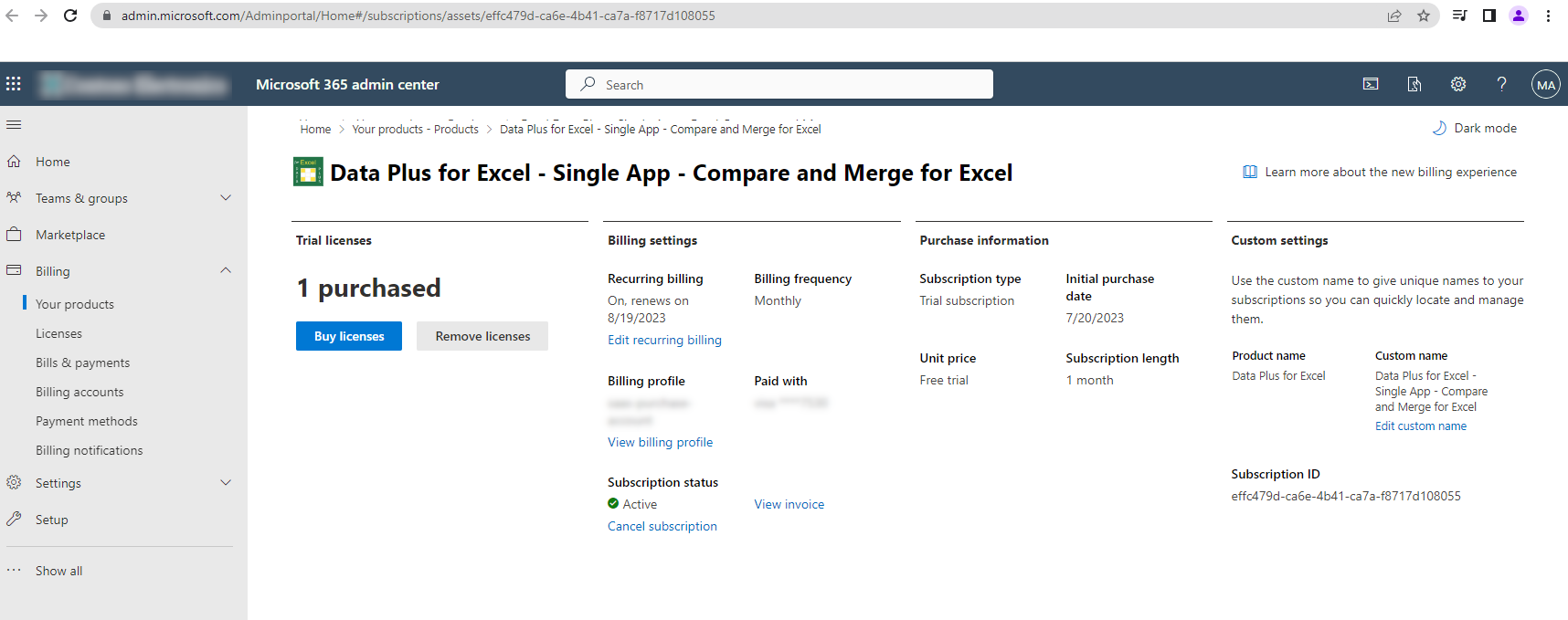Click the Home house icon in sidebar
Image resolution: width=1568 pixels, height=620 pixels.
(x=14, y=162)
